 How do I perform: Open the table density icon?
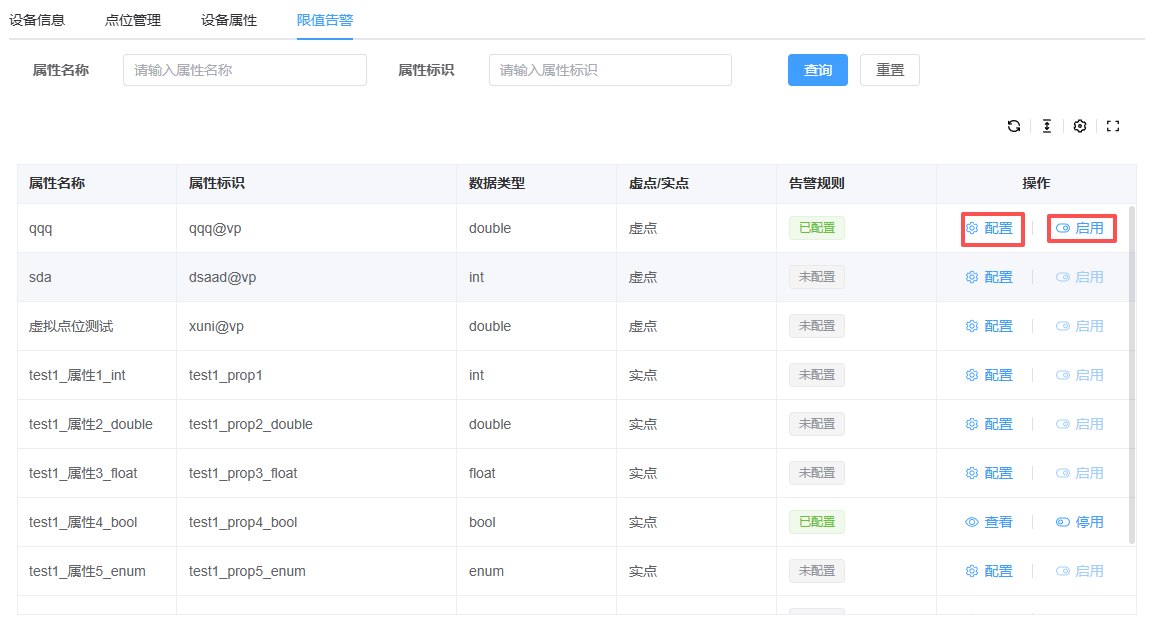[1047, 126]
